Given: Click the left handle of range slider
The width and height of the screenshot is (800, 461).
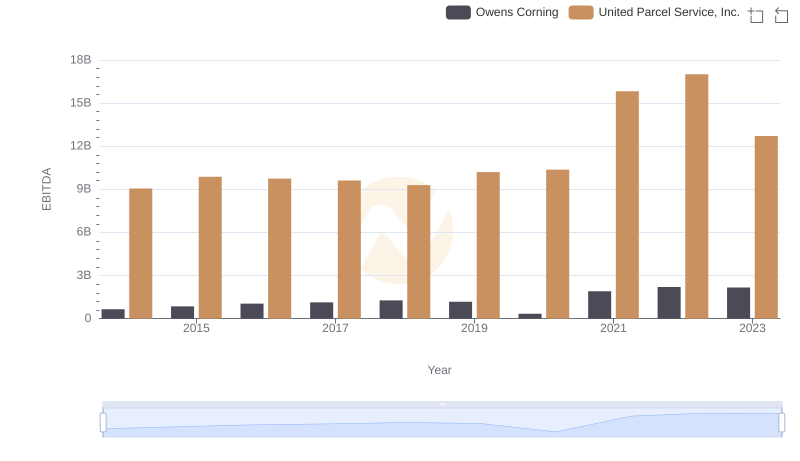Looking at the screenshot, I should [103, 423].
